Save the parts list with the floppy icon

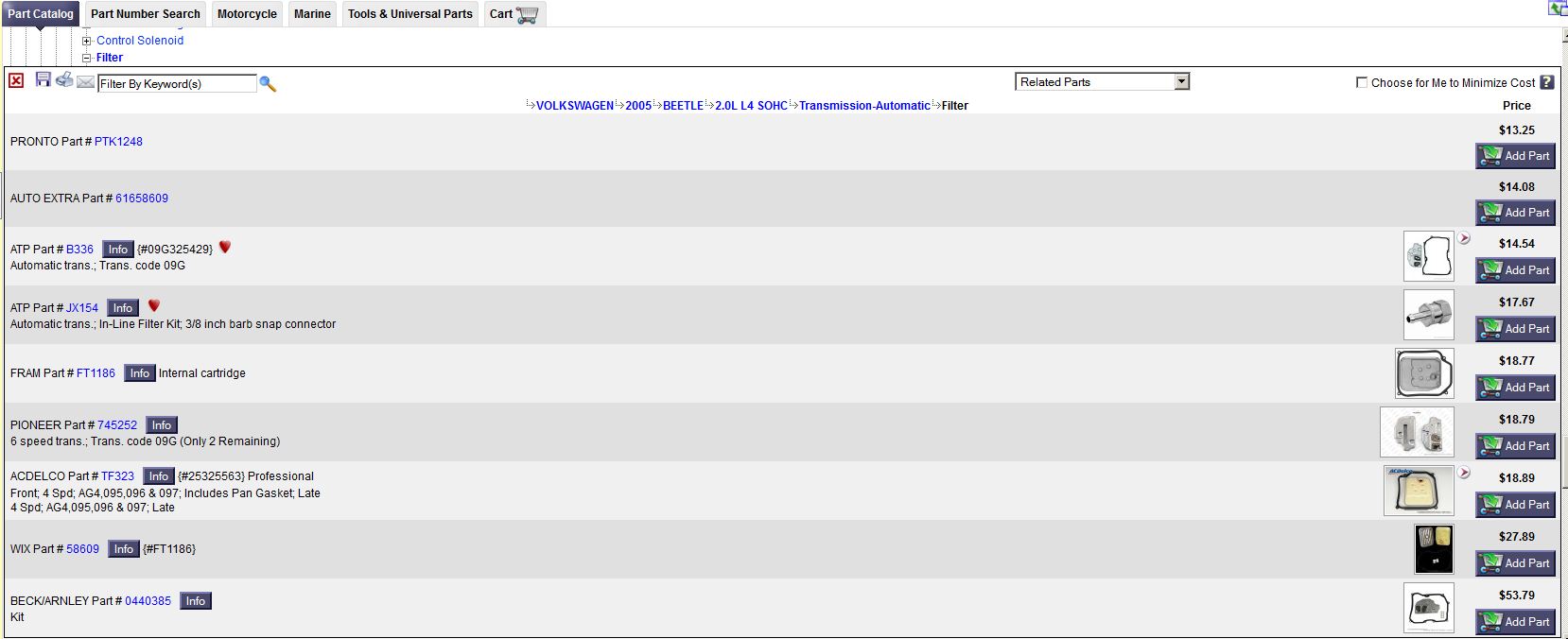point(43,79)
